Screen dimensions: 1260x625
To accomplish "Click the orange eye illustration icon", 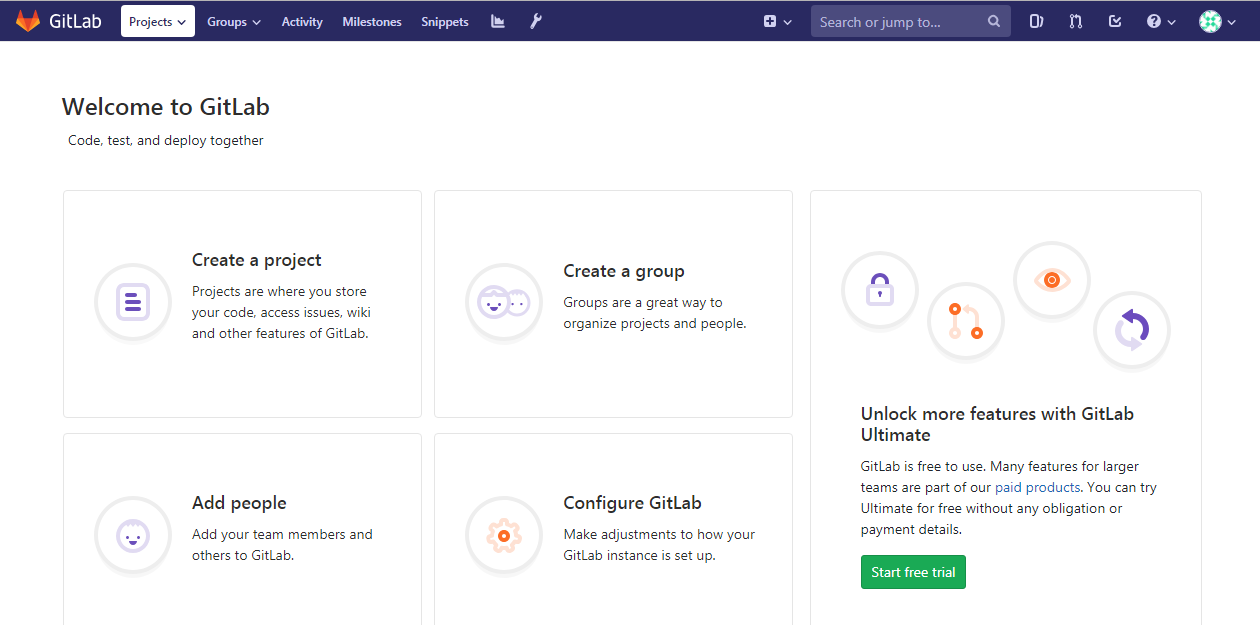I will point(1052,280).
